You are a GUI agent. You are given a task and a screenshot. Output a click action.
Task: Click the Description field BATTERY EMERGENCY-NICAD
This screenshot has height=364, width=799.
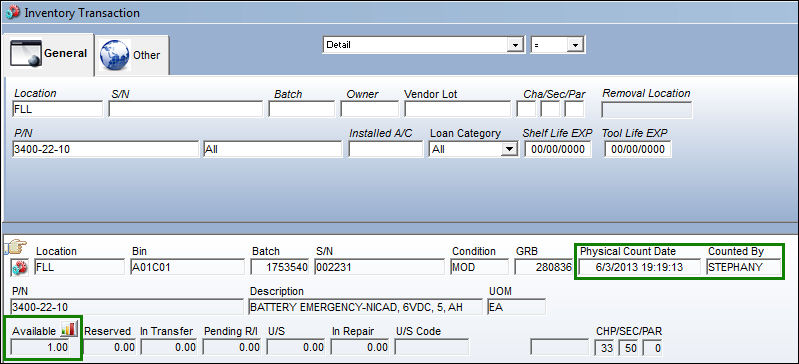click(x=365, y=307)
